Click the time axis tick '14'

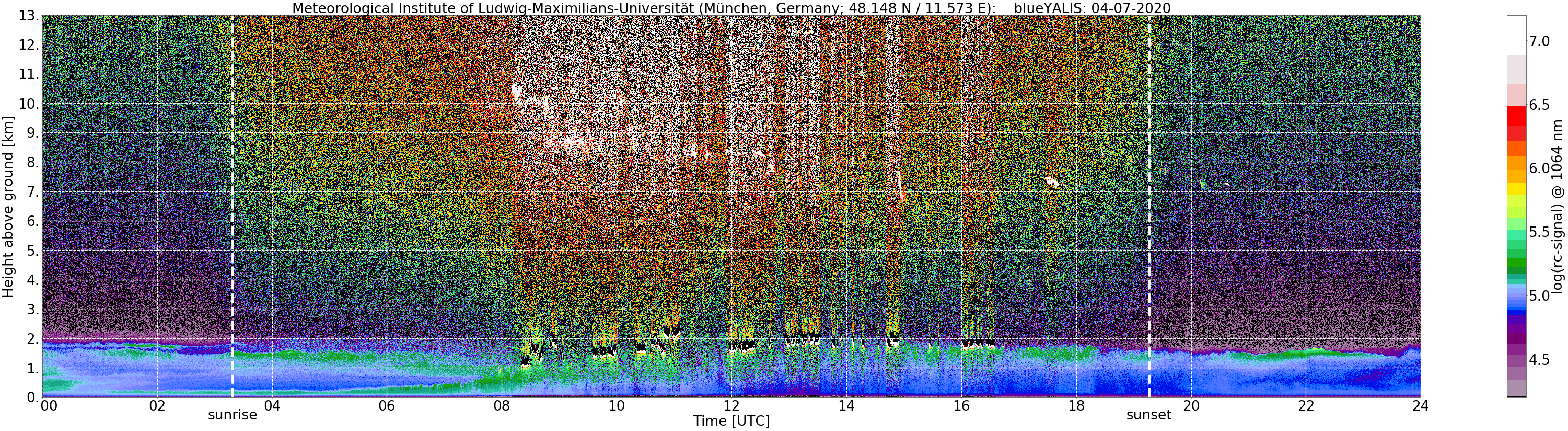coord(846,405)
